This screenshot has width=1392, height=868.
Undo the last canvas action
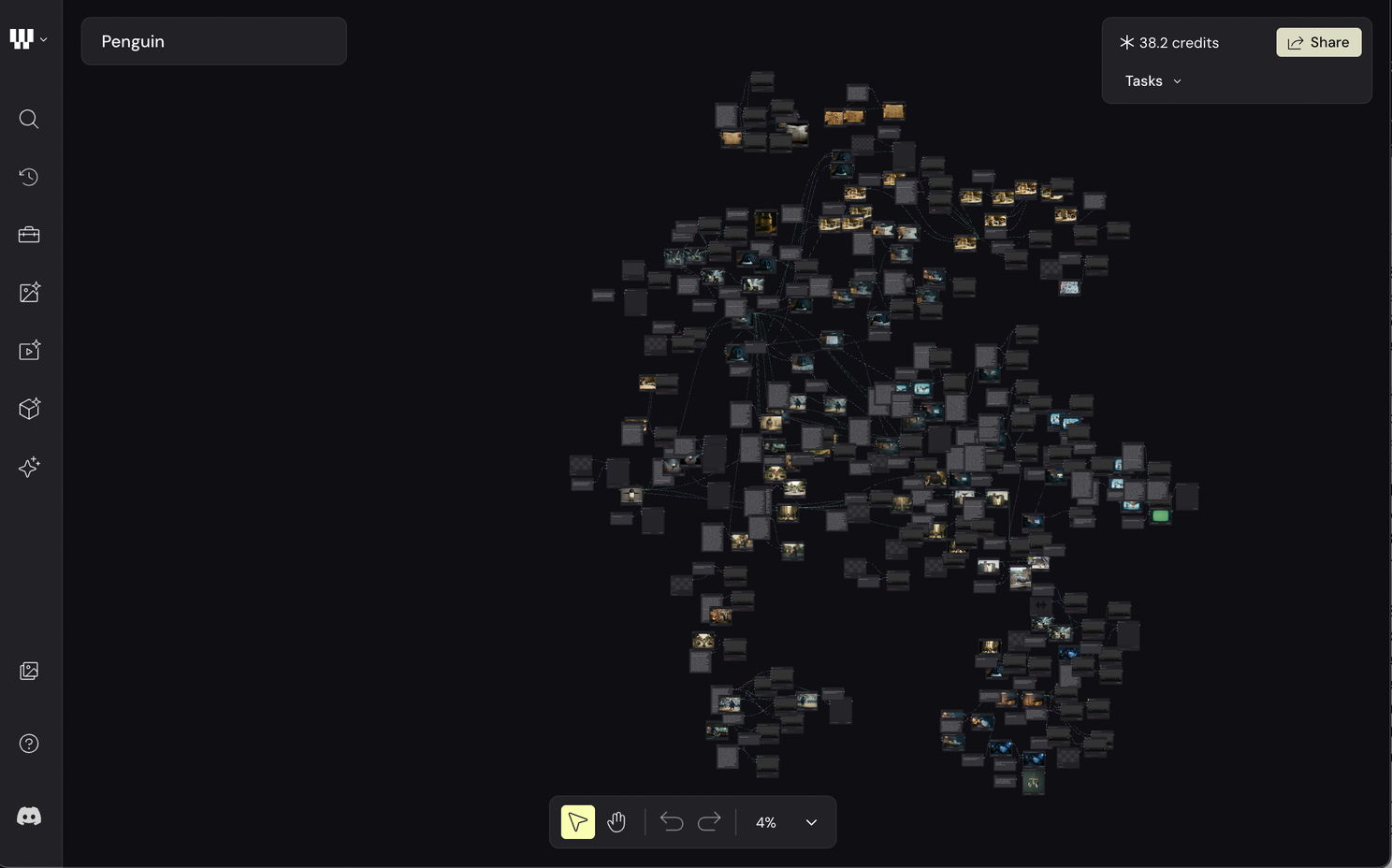tap(672, 822)
